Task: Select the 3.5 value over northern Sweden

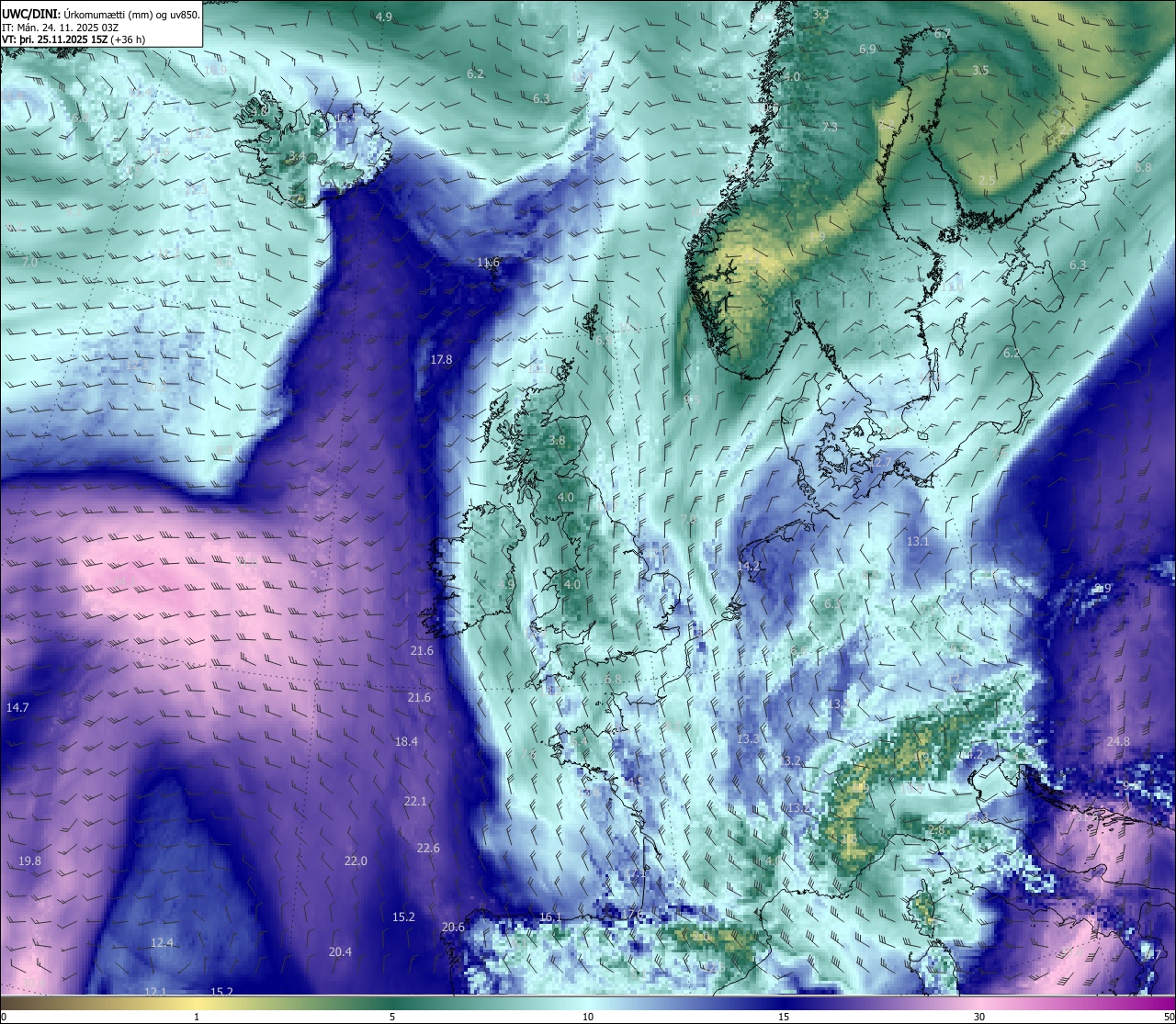Action: coord(980,70)
